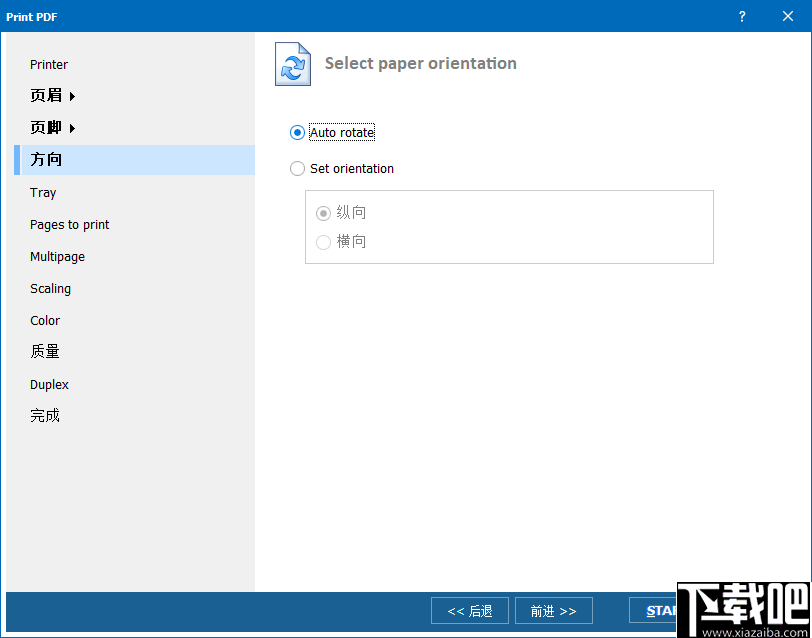
Task: Choose 横向 landscape orientation
Action: point(323,242)
